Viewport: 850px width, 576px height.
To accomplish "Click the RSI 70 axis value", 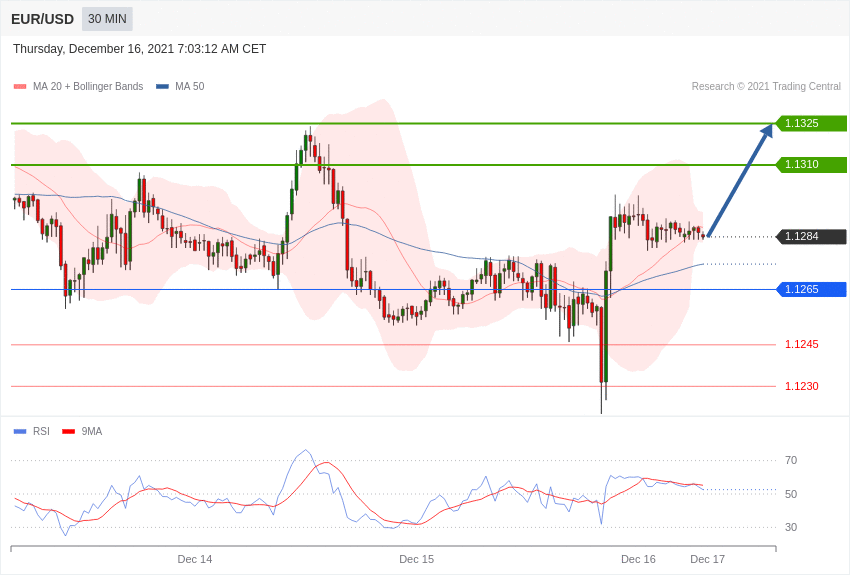I will [791, 460].
